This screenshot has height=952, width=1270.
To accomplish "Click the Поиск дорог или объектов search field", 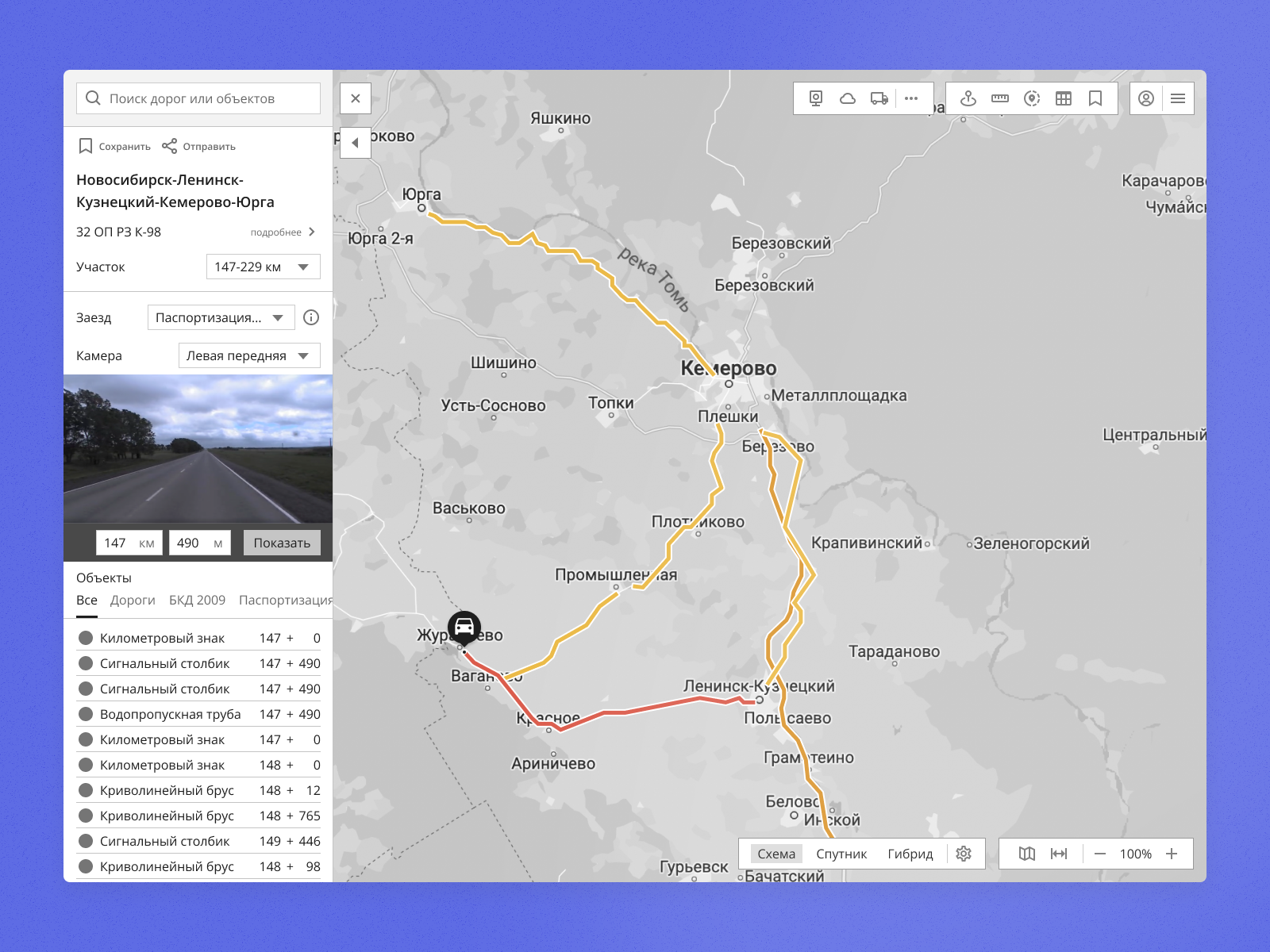I will [198, 98].
